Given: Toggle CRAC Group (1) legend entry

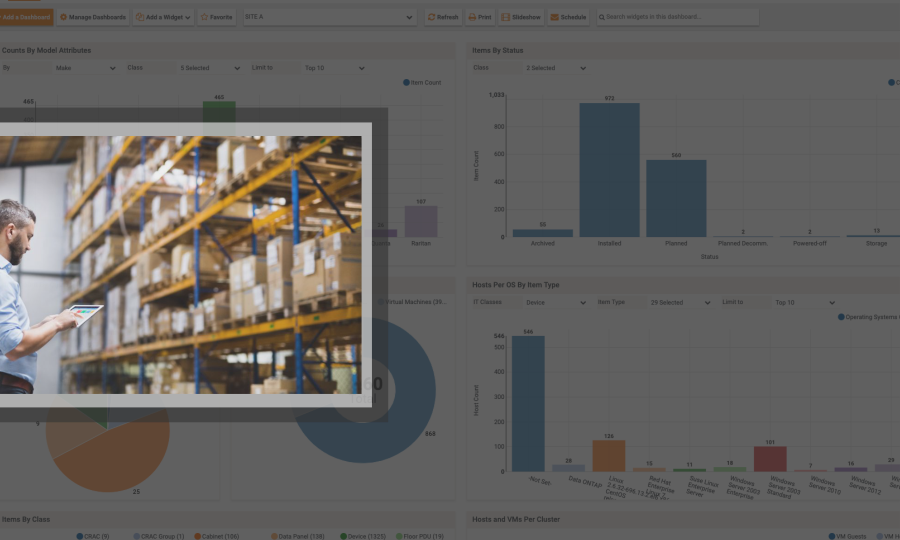Looking at the screenshot, I should click(159, 536).
